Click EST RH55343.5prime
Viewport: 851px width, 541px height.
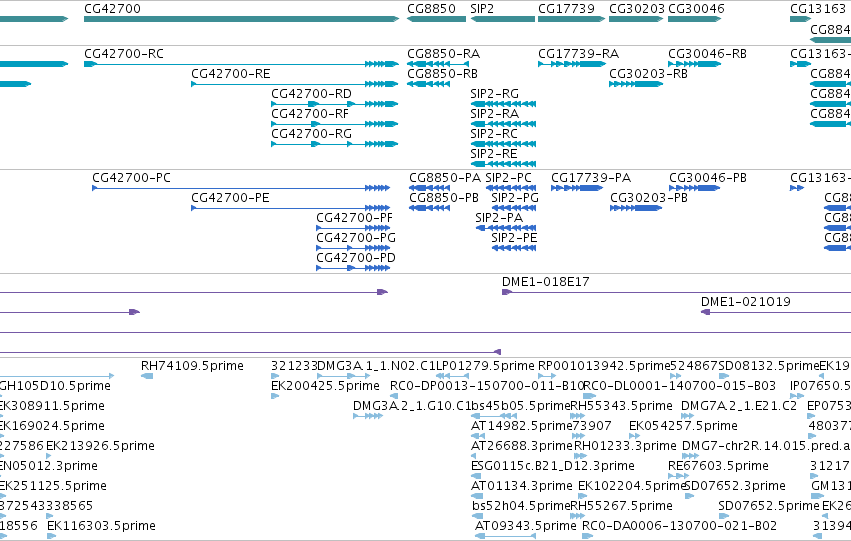[x=577, y=416]
